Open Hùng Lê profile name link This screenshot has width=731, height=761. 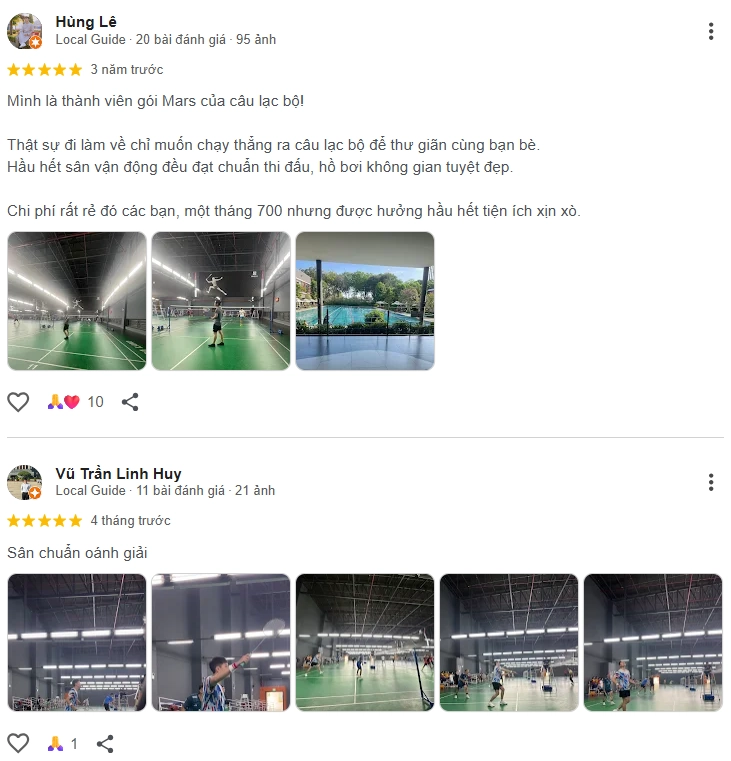(x=86, y=22)
